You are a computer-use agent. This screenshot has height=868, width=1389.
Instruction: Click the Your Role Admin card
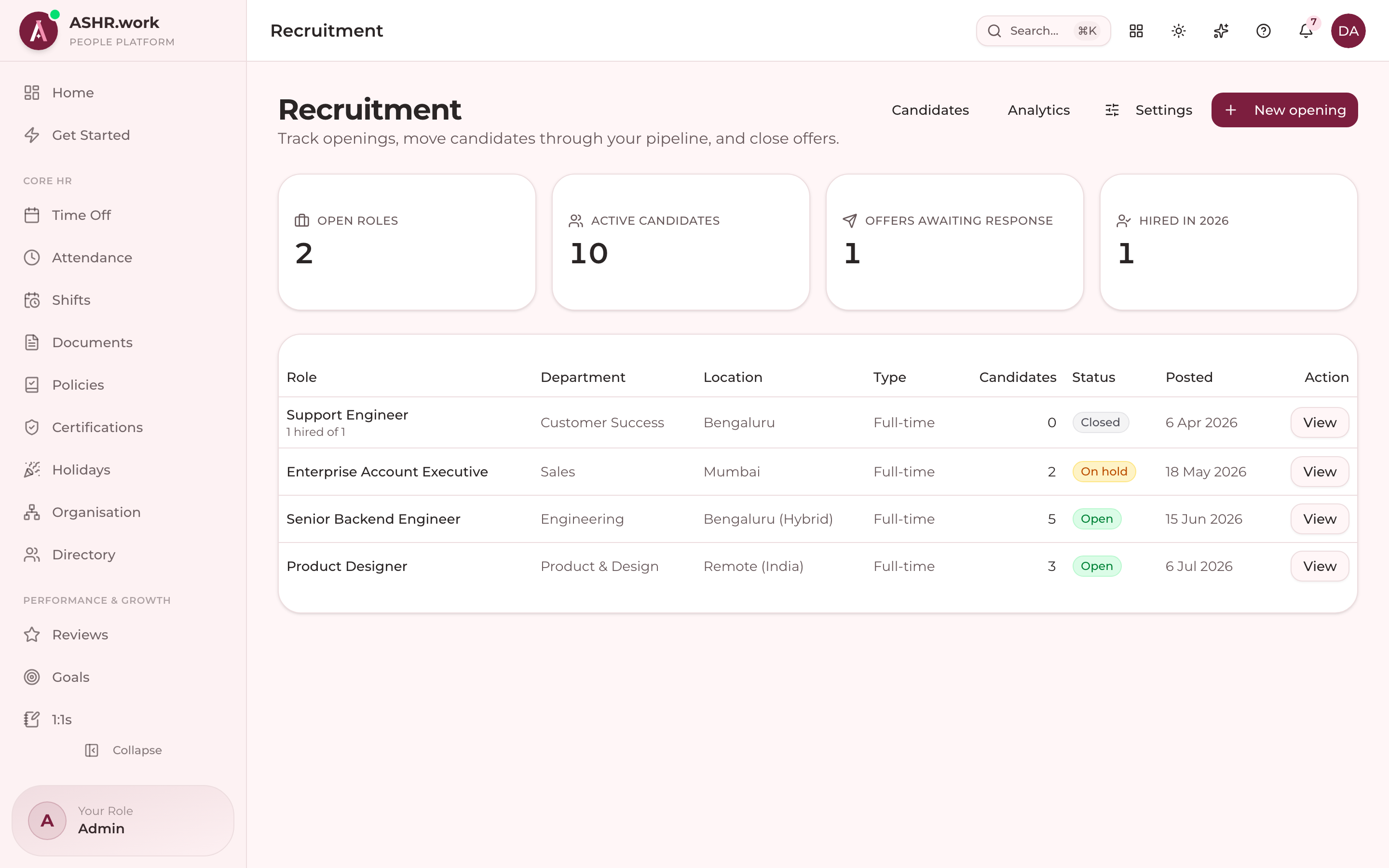[x=123, y=821]
